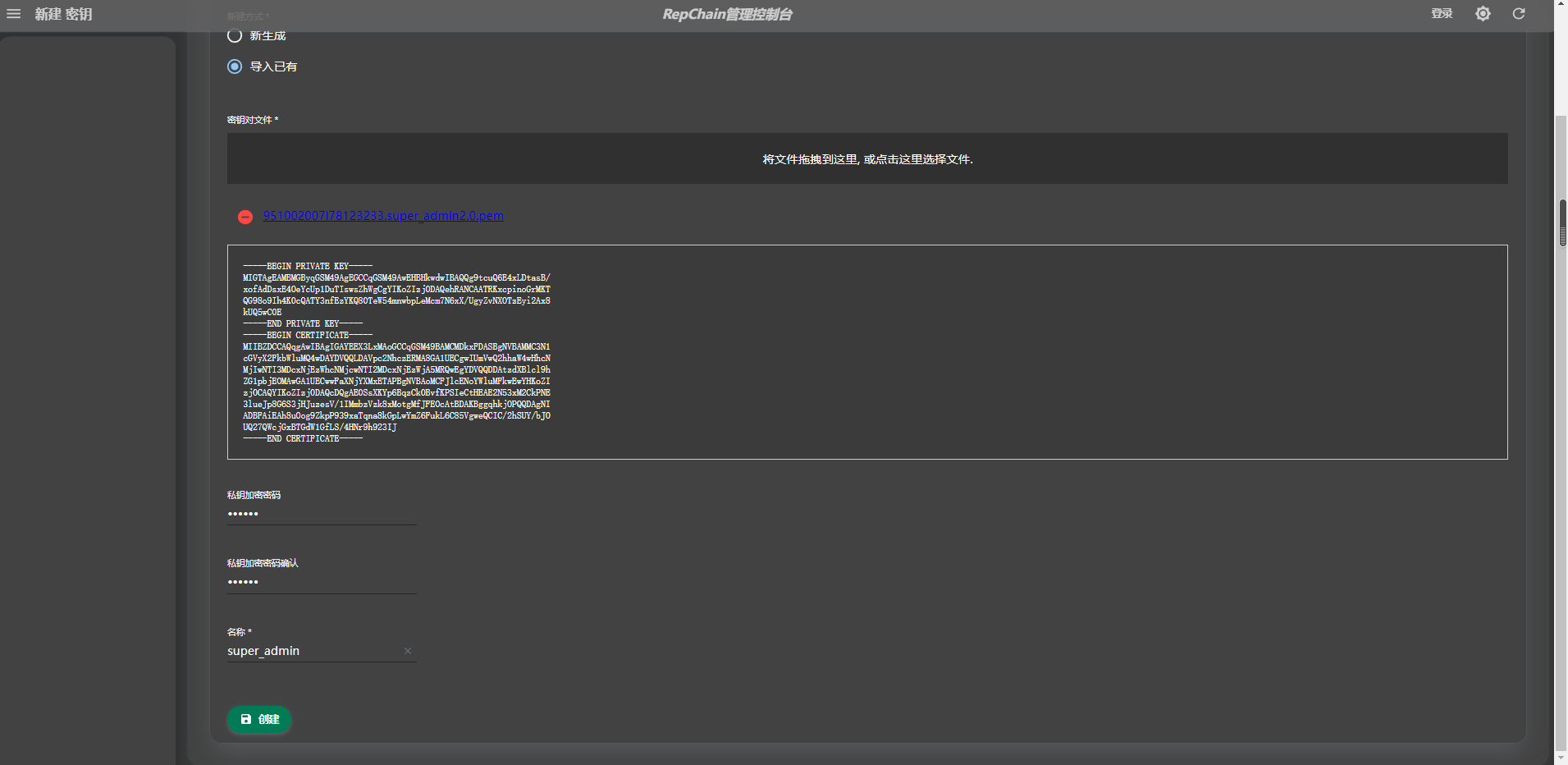The height and width of the screenshot is (765, 1568).
Task: Select the 新生成 radio option
Action: (x=235, y=35)
